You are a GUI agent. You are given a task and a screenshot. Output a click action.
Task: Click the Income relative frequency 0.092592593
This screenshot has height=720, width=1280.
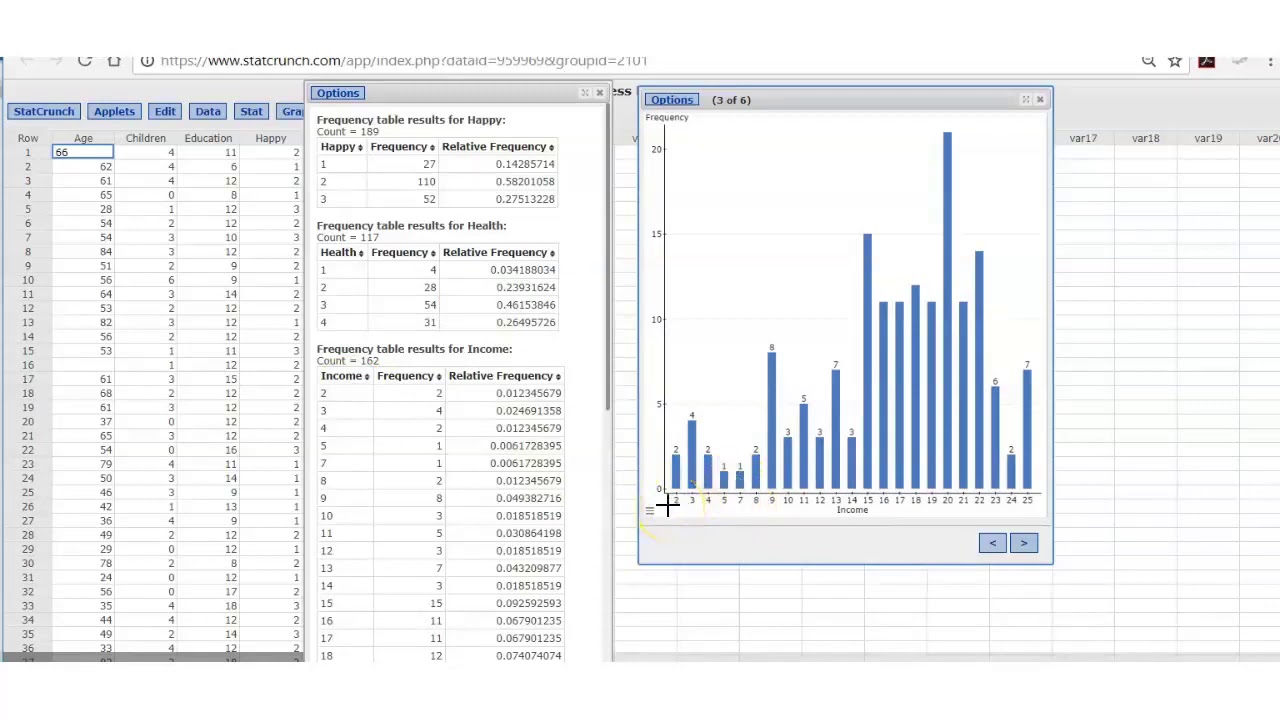tap(528, 603)
